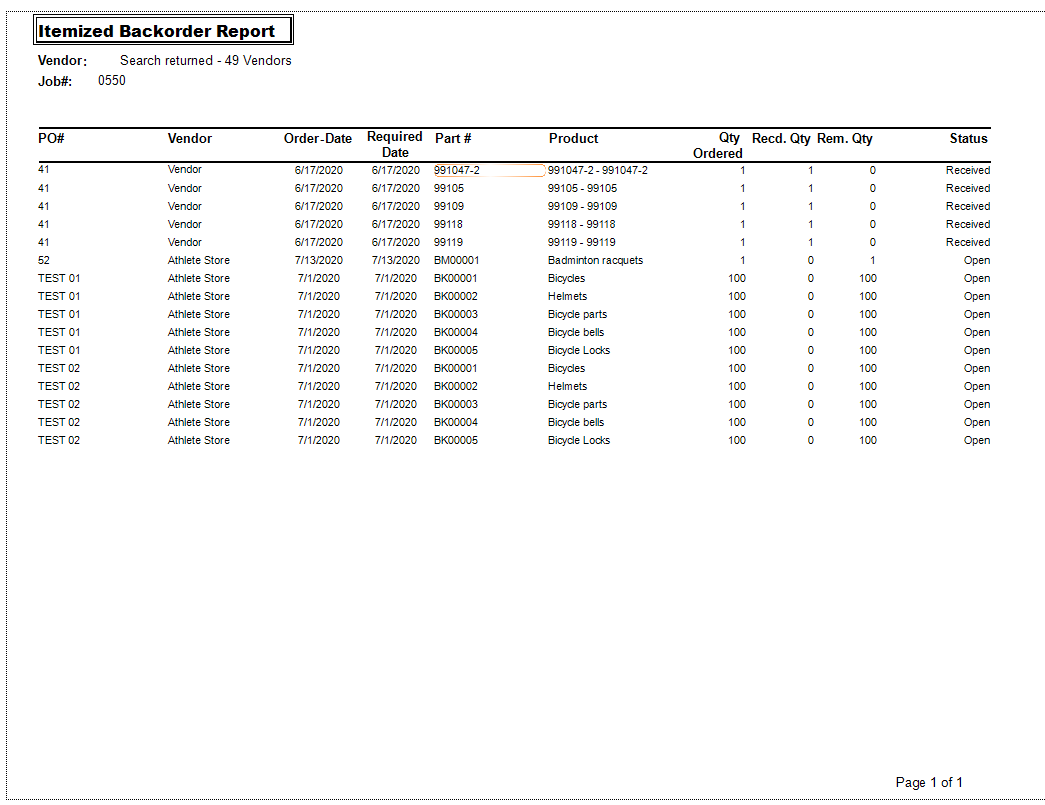Click the Rem. Qty column header

point(844,139)
